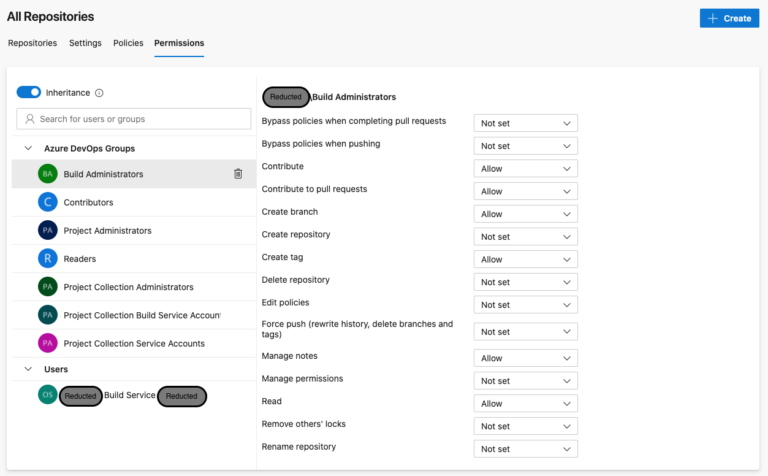
Task: Collapse the Azure DevOps Groups section
Action: [x=28, y=148]
